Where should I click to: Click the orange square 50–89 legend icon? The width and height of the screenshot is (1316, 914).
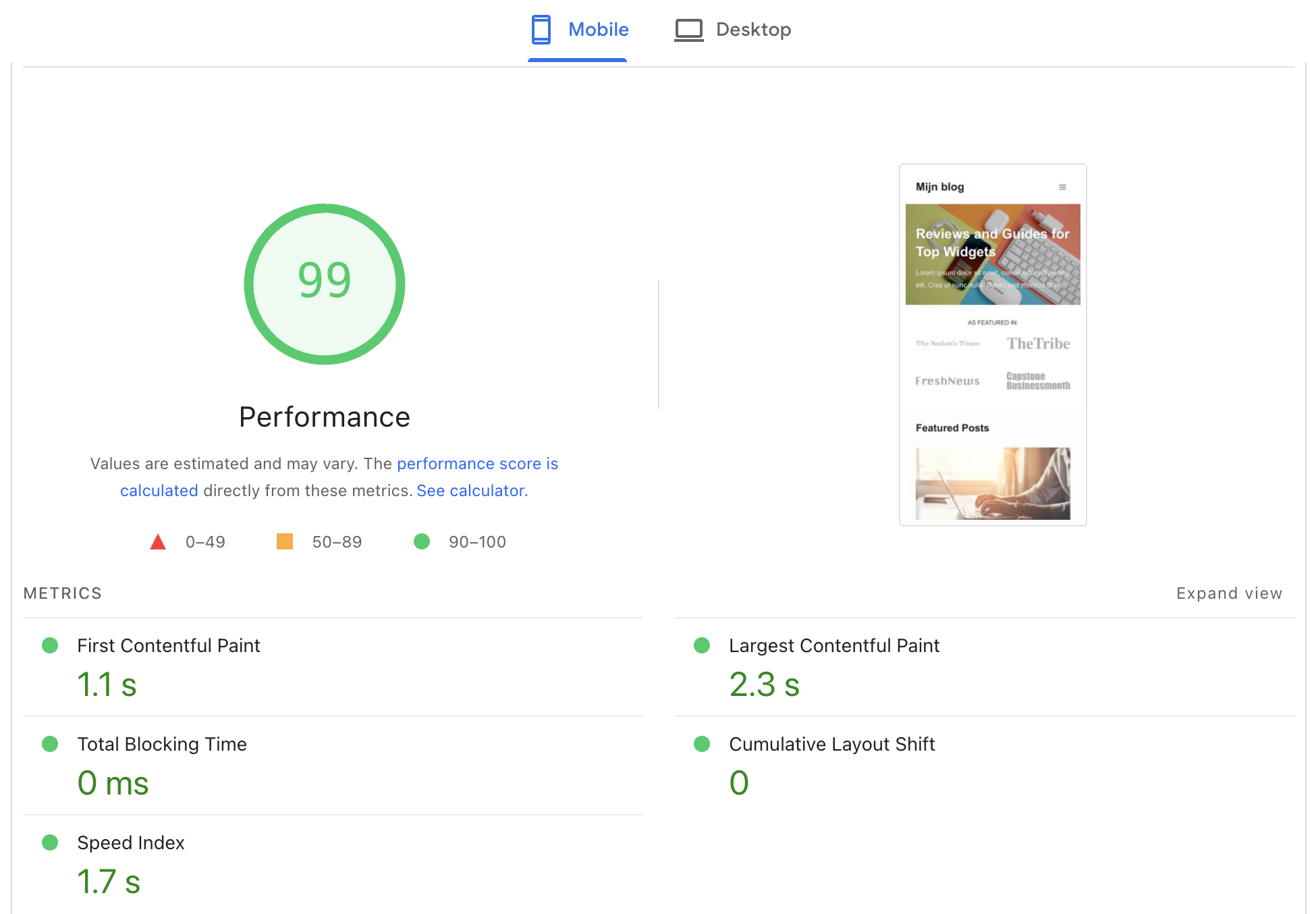pos(285,541)
